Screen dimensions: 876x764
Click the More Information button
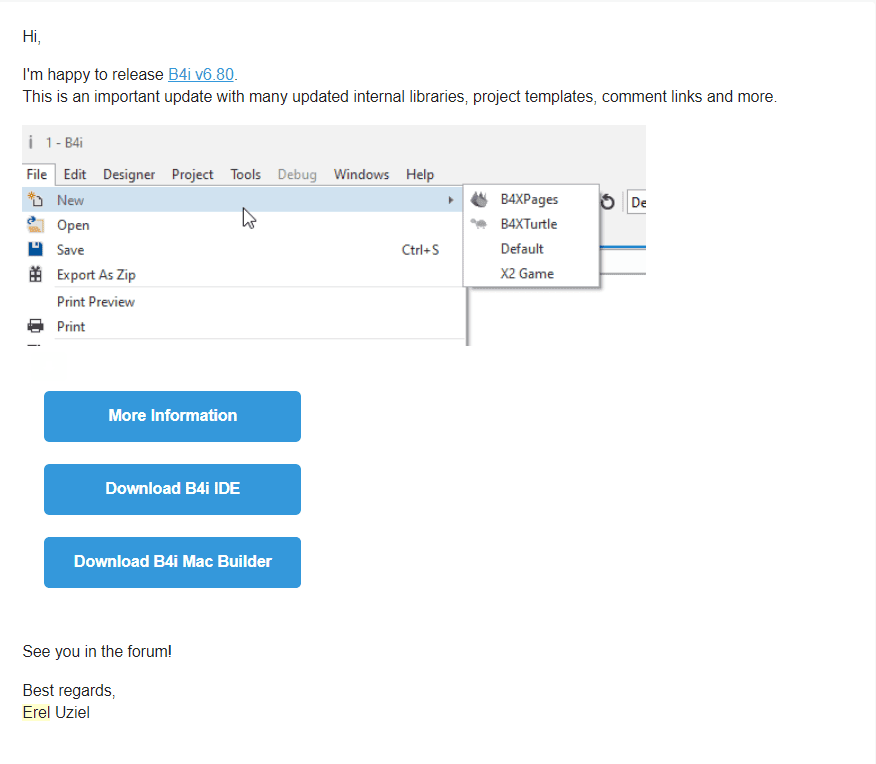point(173,416)
